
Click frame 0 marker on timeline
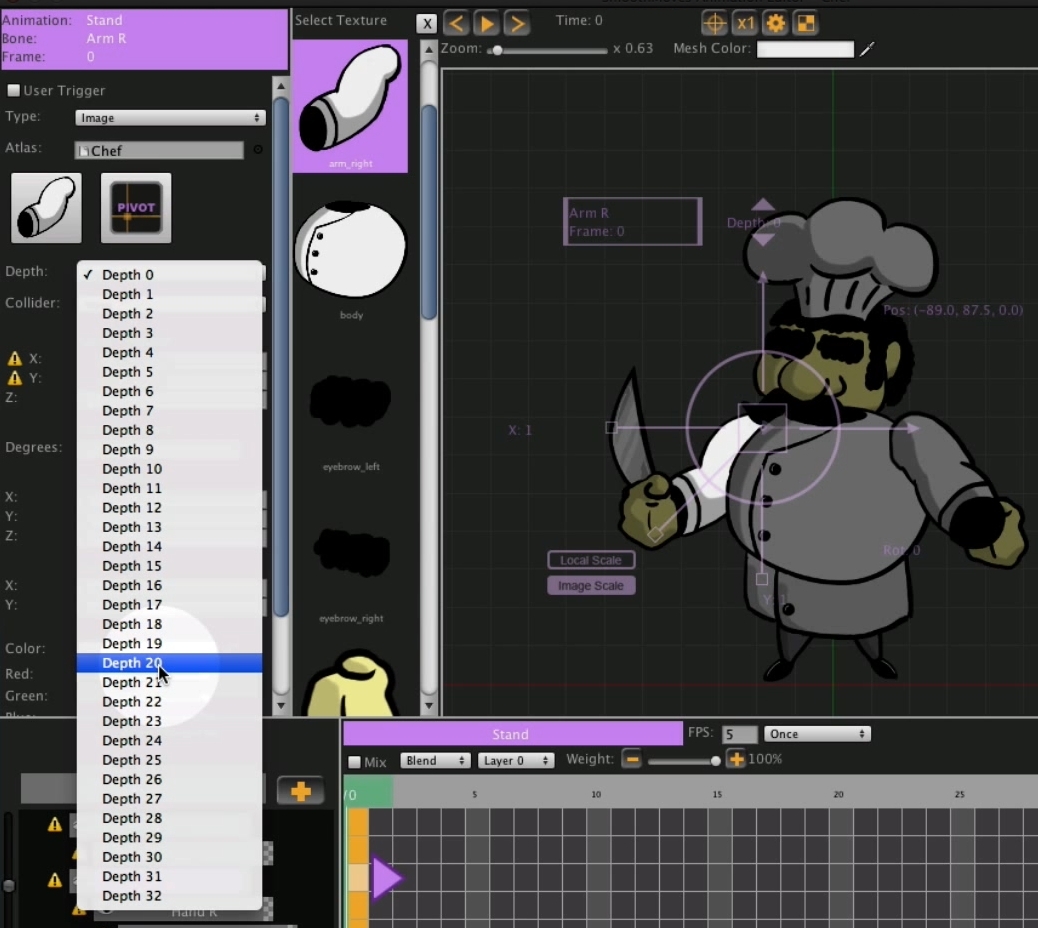(x=368, y=794)
